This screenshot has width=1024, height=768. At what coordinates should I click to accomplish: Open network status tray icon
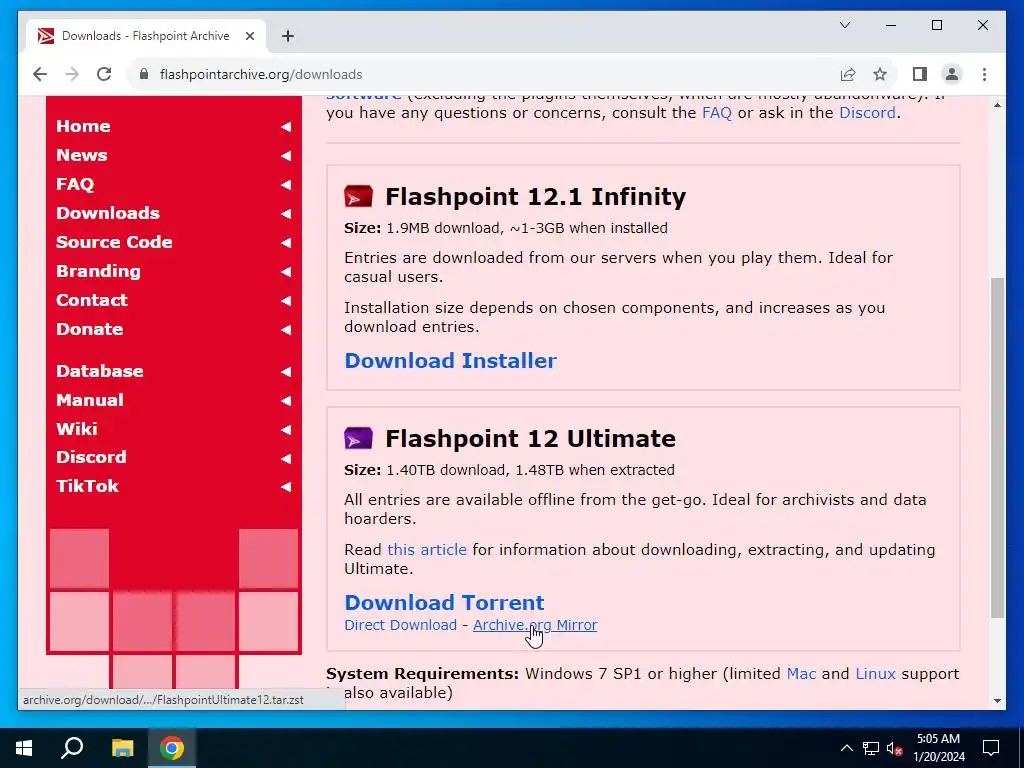coord(871,748)
